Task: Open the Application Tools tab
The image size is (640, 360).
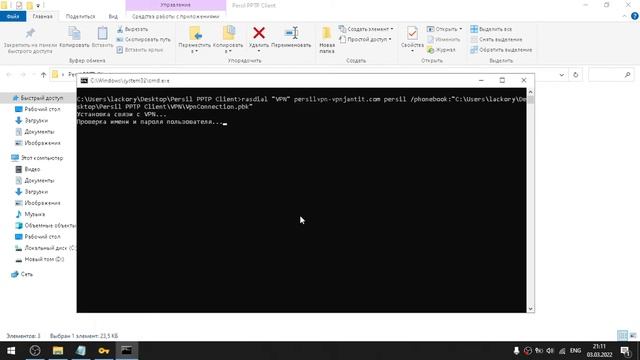Action: tap(176, 16)
